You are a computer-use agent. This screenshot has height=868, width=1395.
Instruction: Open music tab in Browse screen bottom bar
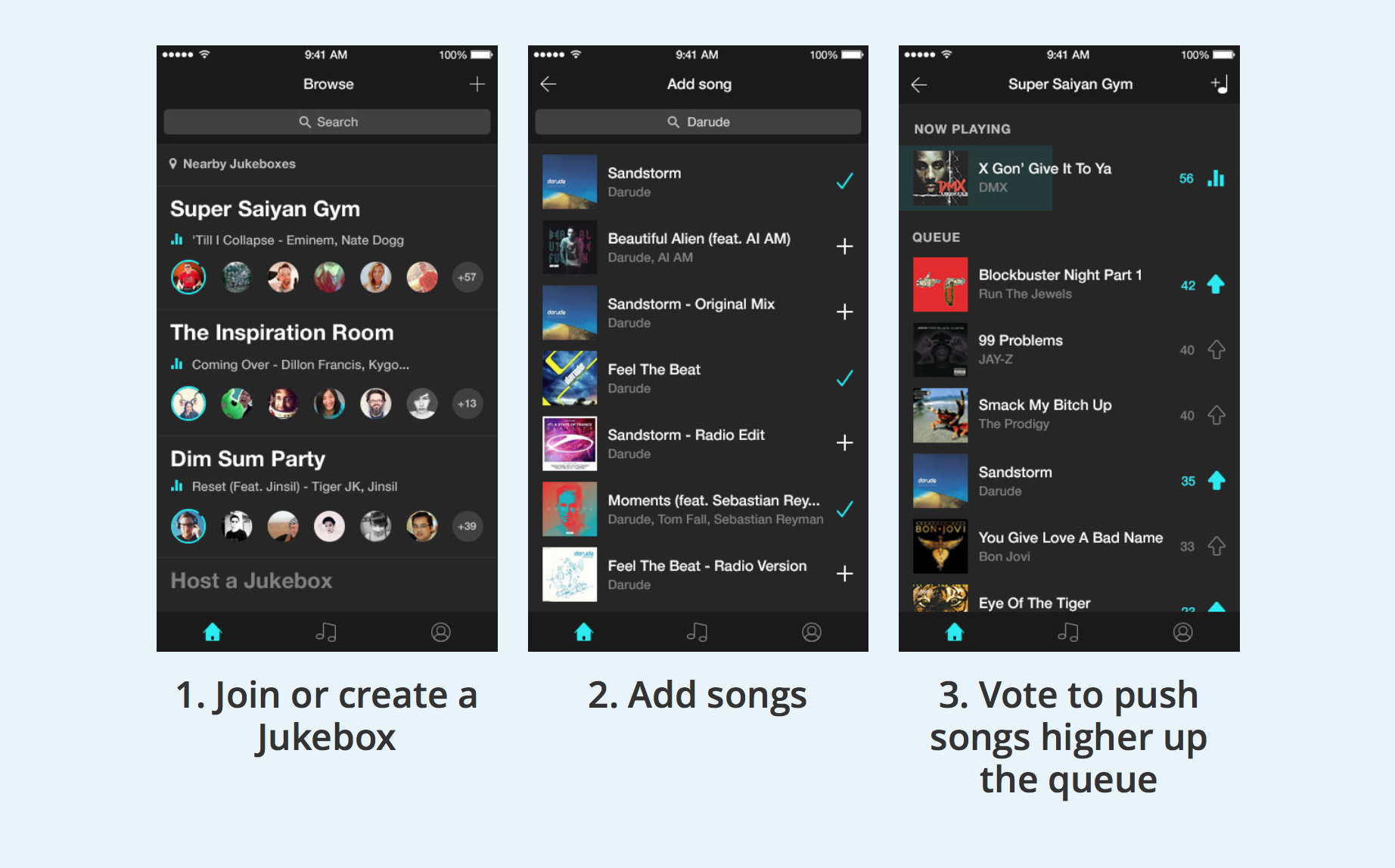(x=326, y=632)
